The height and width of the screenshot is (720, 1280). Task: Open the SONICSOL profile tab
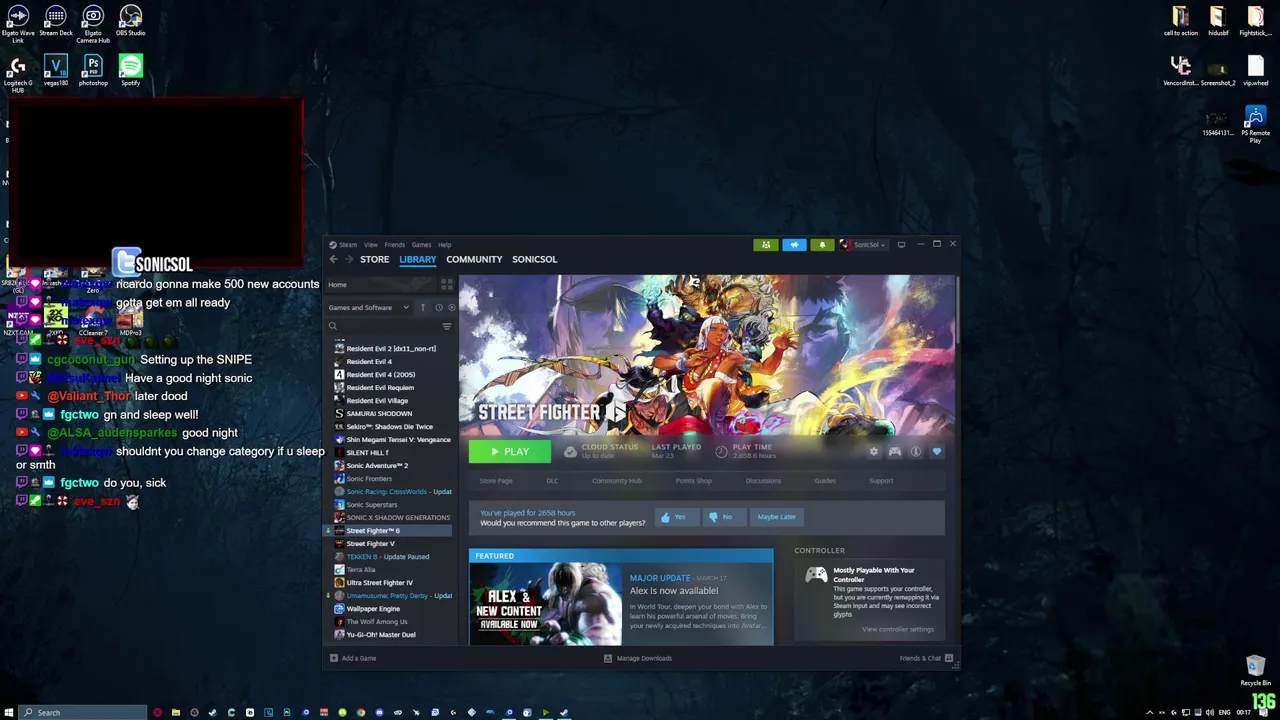point(534,259)
